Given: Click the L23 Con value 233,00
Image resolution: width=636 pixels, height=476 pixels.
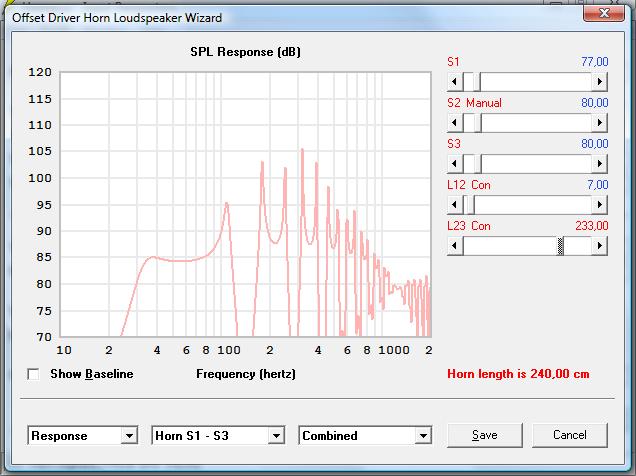Looking at the screenshot, I should click(x=592, y=226).
